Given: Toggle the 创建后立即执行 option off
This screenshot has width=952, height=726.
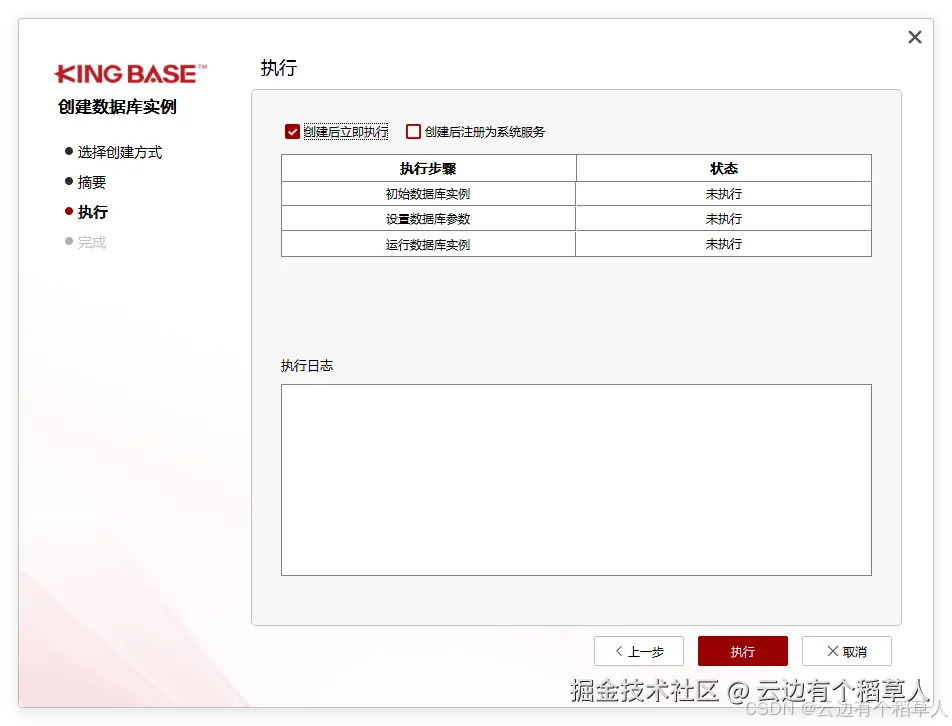Looking at the screenshot, I should pyautogui.click(x=292, y=131).
